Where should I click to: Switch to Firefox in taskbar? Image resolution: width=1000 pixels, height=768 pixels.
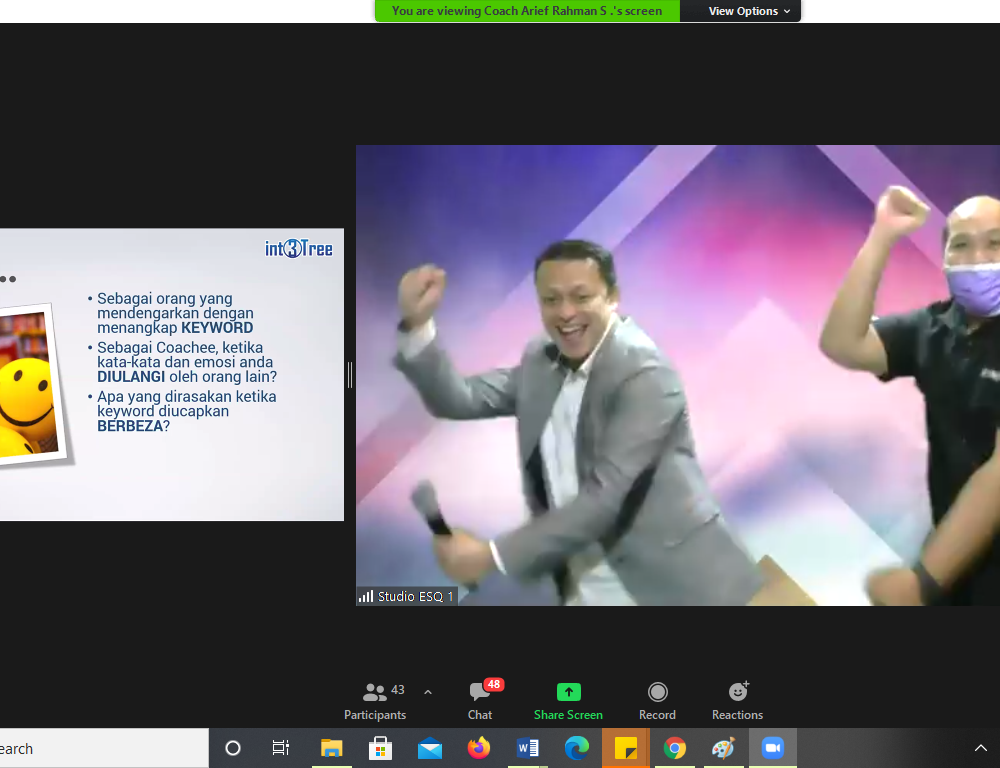point(479,748)
